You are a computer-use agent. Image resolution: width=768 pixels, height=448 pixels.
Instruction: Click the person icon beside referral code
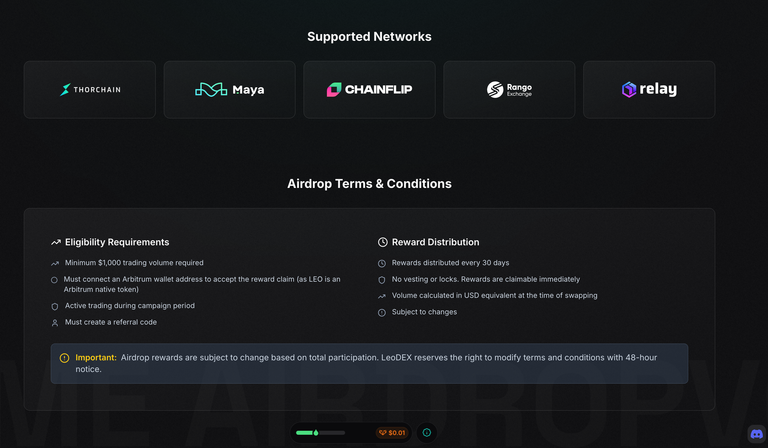55,323
